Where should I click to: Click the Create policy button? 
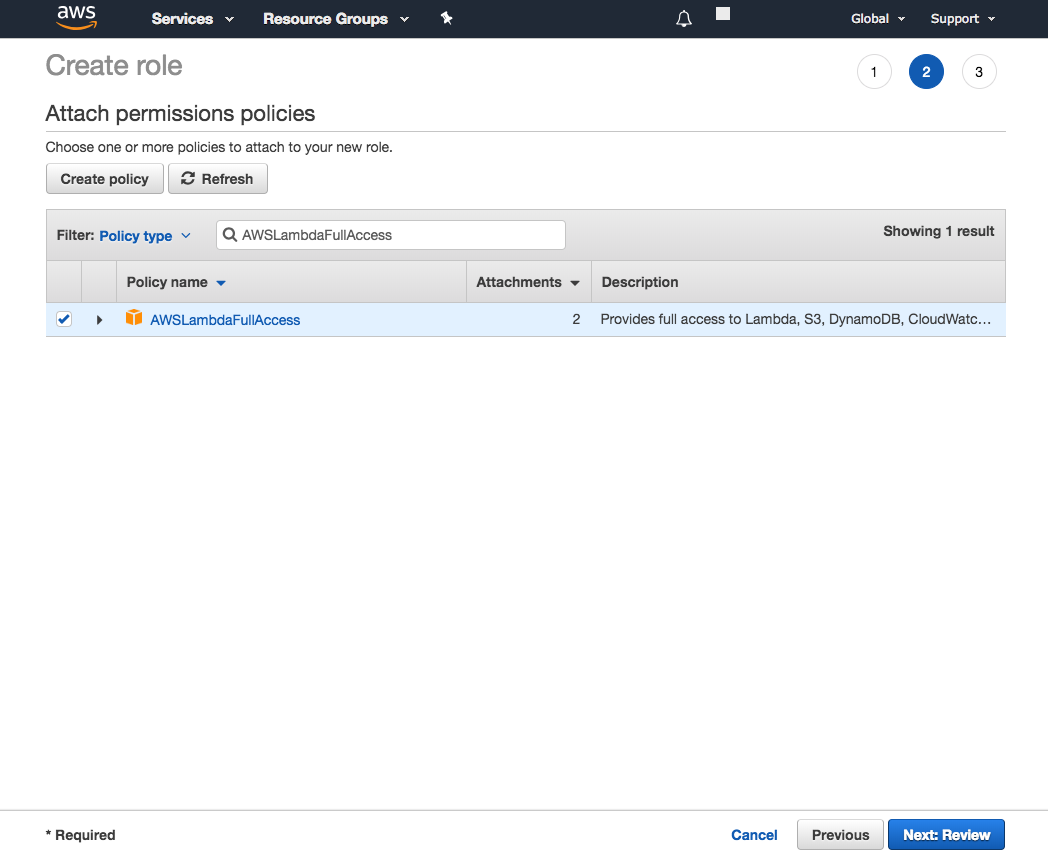pyautogui.click(x=105, y=179)
